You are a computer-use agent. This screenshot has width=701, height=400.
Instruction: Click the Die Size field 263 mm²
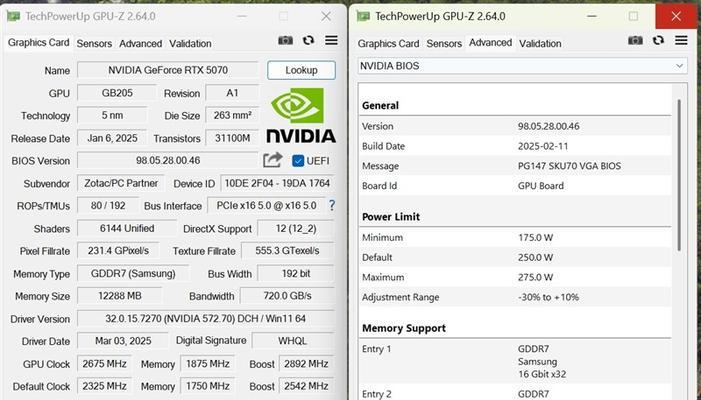[x=232, y=115]
